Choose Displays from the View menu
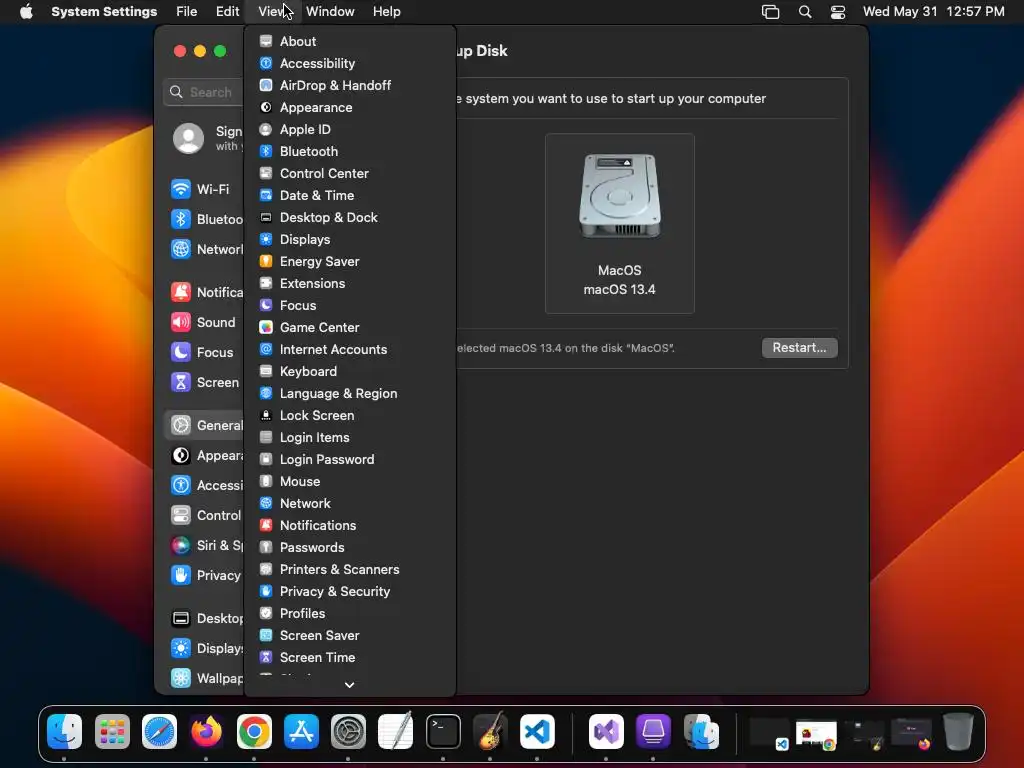This screenshot has width=1024, height=768. tap(349, 240)
